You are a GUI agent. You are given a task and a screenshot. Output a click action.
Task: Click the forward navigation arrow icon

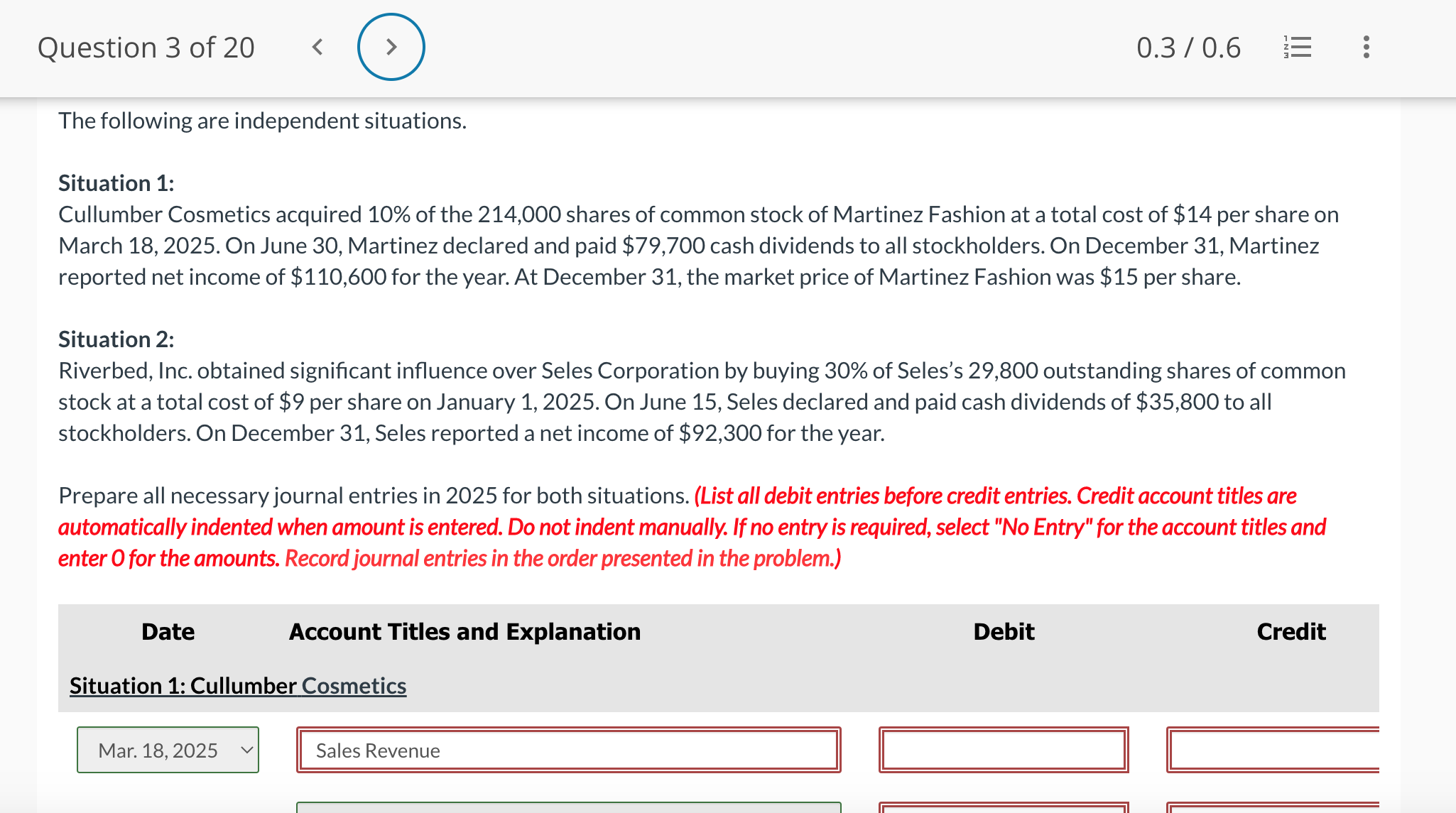pyautogui.click(x=392, y=45)
